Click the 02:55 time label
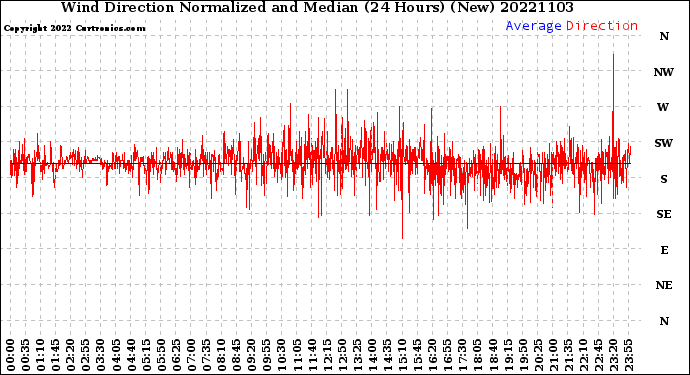 tap(86, 355)
